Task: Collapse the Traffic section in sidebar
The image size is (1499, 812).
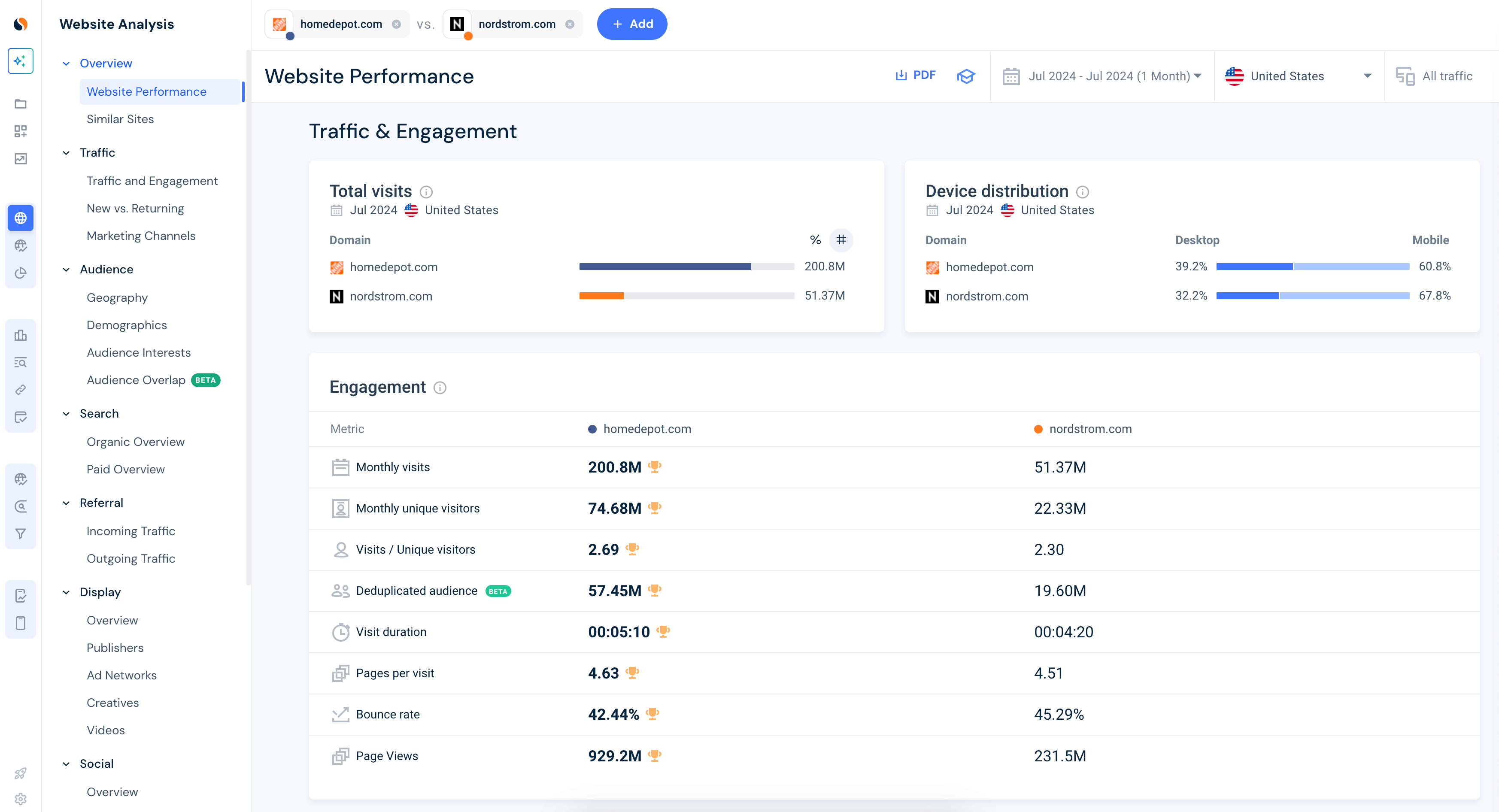Action: [x=67, y=153]
